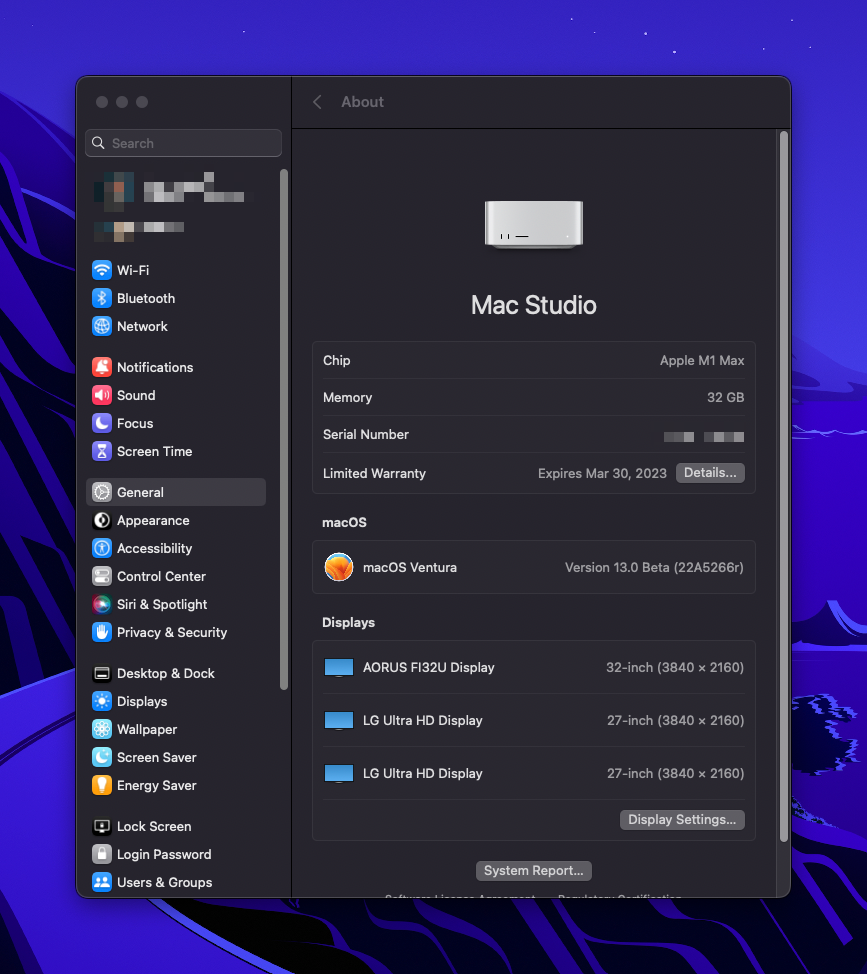Image resolution: width=867 pixels, height=974 pixels.
Task: Open warranty Details button
Action: pos(710,473)
